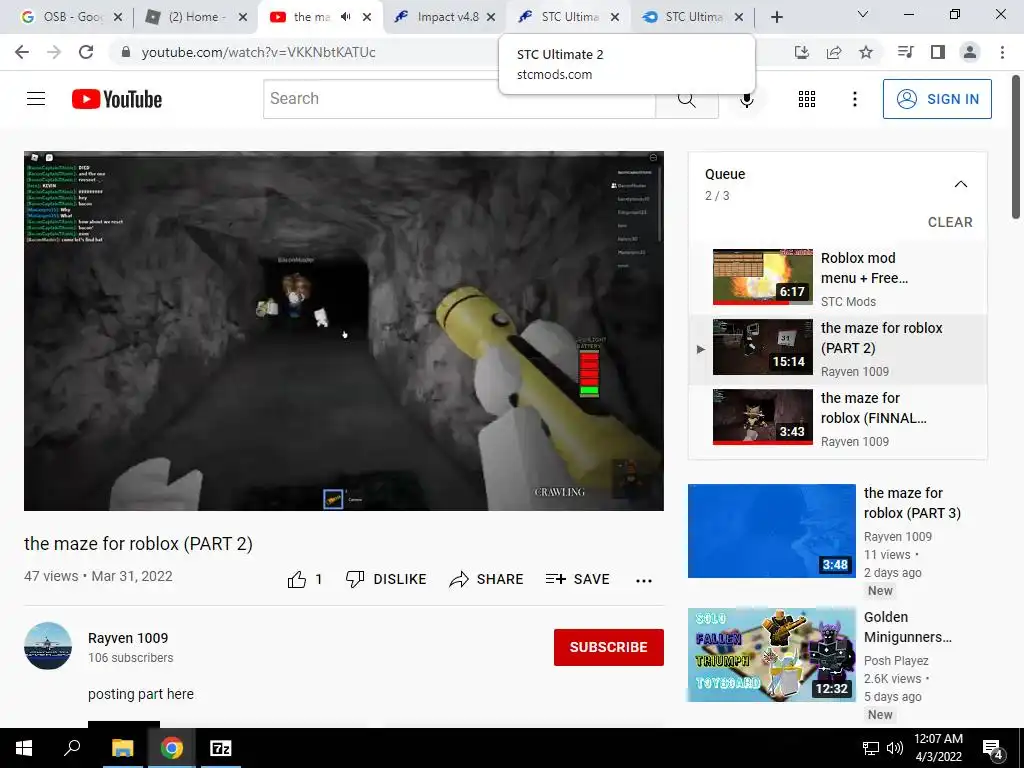Image resolution: width=1024 pixels, height=768 pixels.
Task: Toggle Chrome side panel
Action: 938,52
